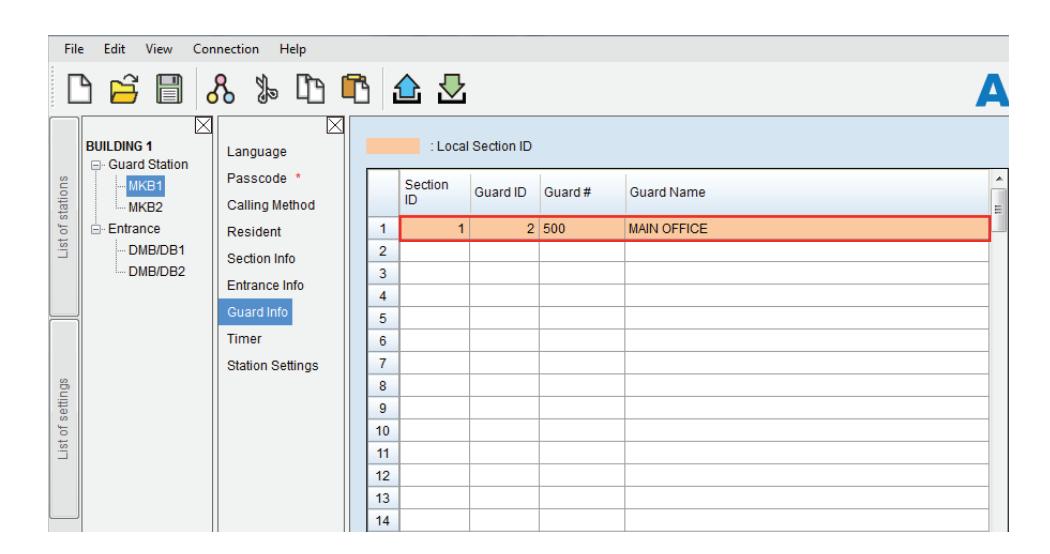Select the Guard # cell containing 500

point(582,228)
